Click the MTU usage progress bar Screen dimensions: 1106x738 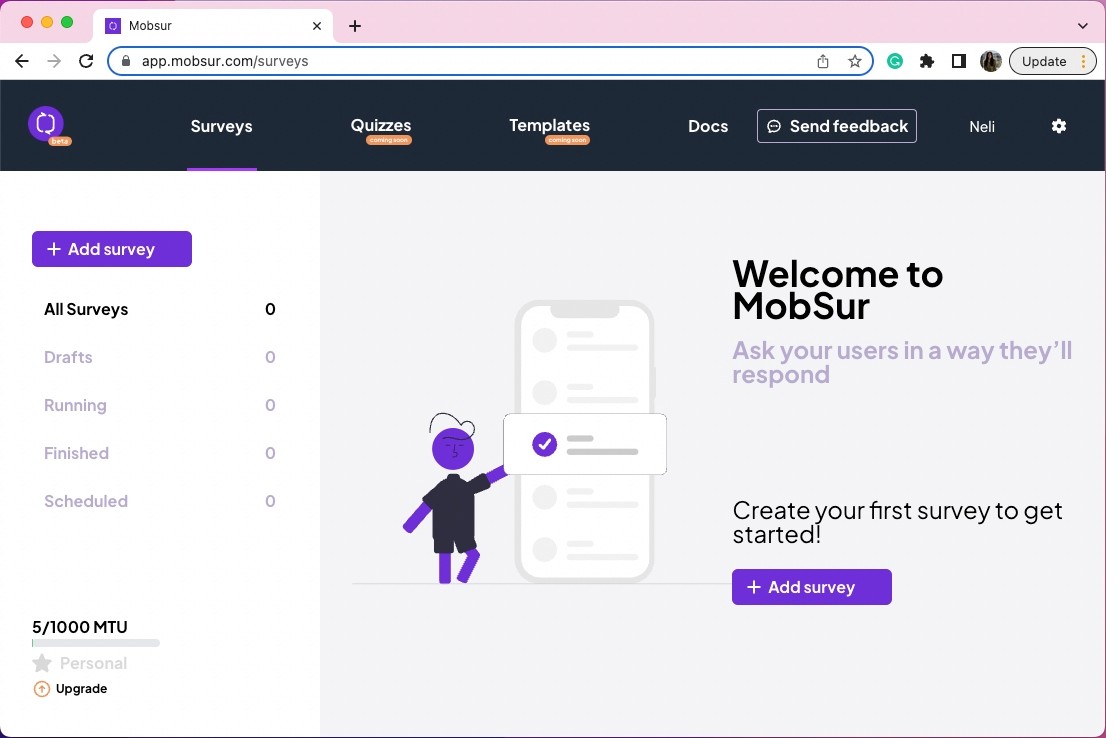[96, 643]
